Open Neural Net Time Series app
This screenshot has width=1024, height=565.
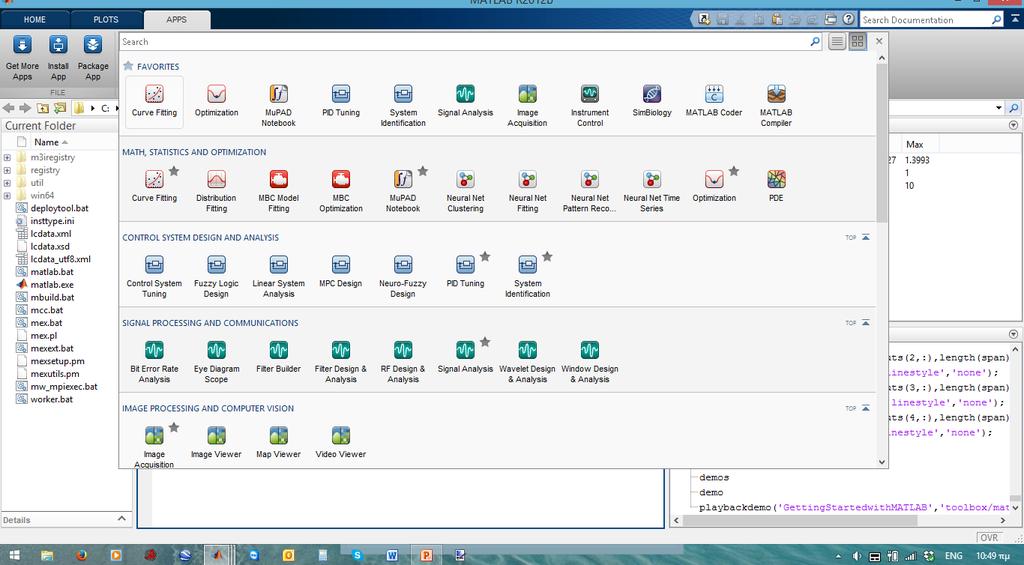point(652,191)
